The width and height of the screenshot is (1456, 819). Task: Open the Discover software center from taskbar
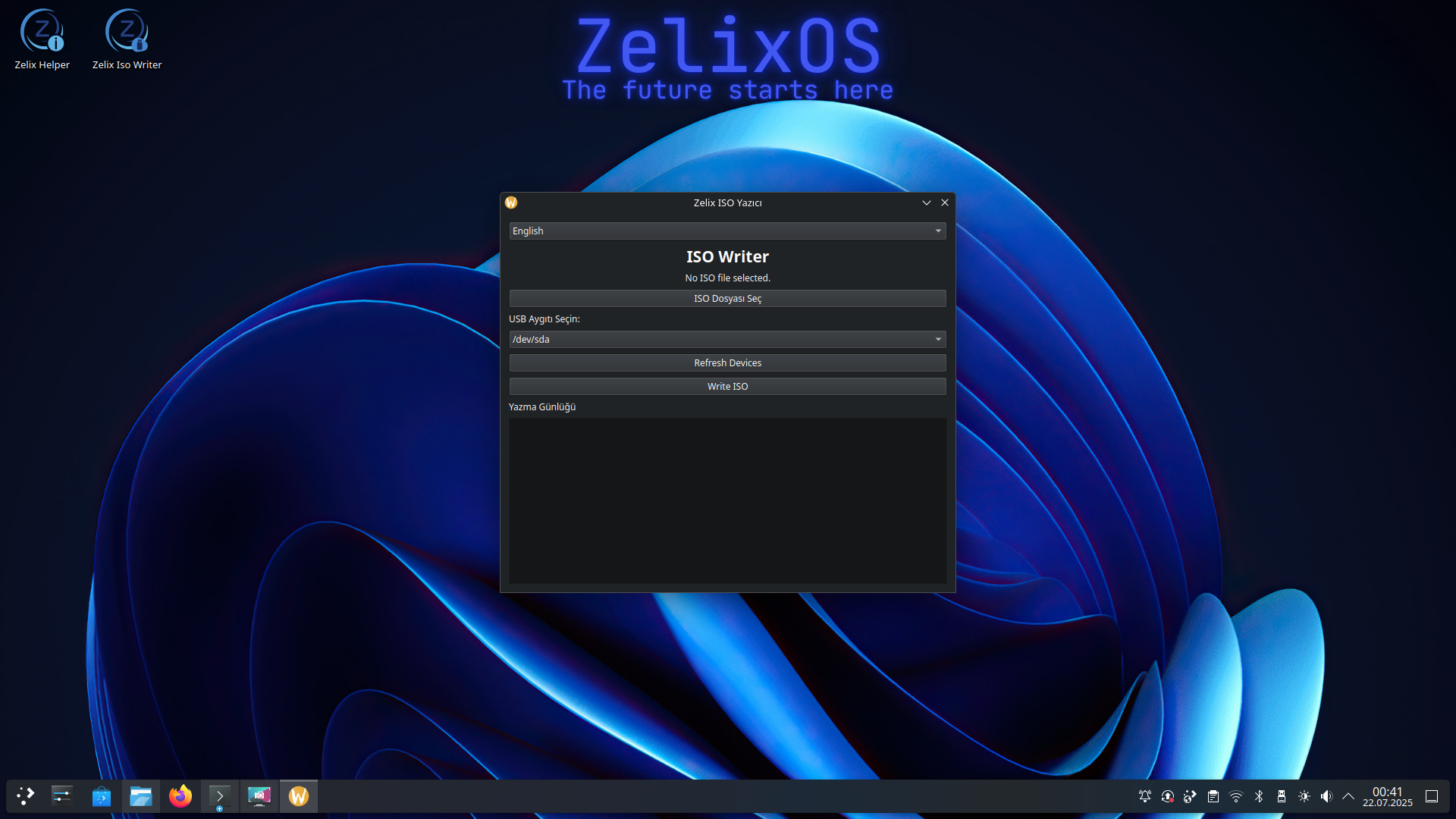[x=101, y=796]
